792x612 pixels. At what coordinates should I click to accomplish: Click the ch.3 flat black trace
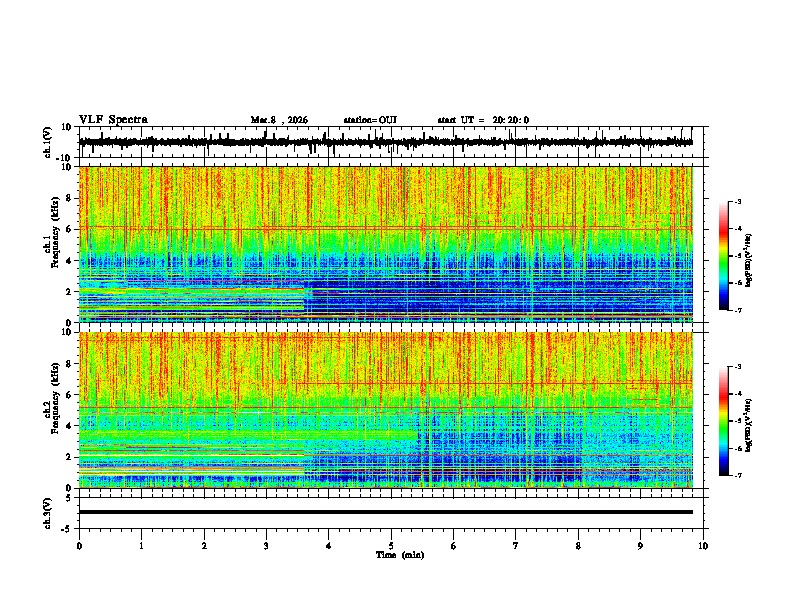pyautogui.click(x=386, y=512)
